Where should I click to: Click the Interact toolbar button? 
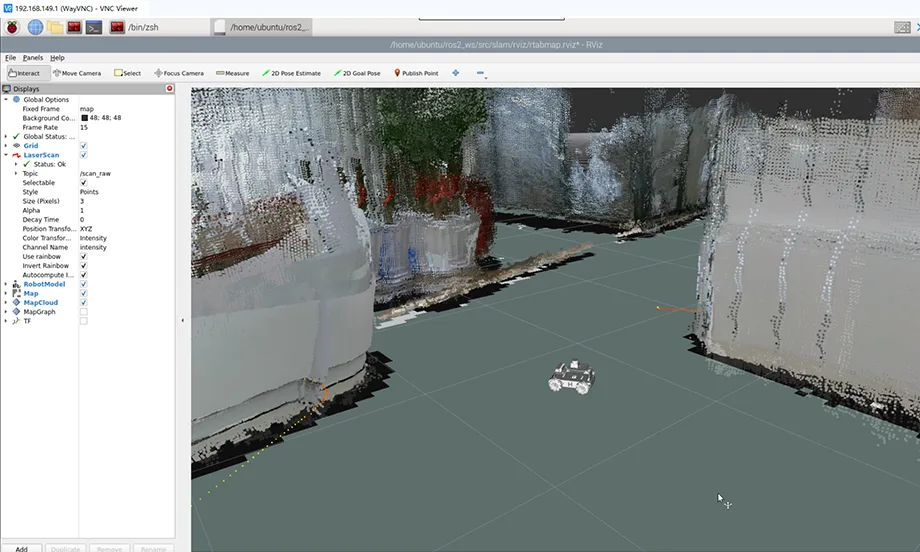(x=24, y=73)
